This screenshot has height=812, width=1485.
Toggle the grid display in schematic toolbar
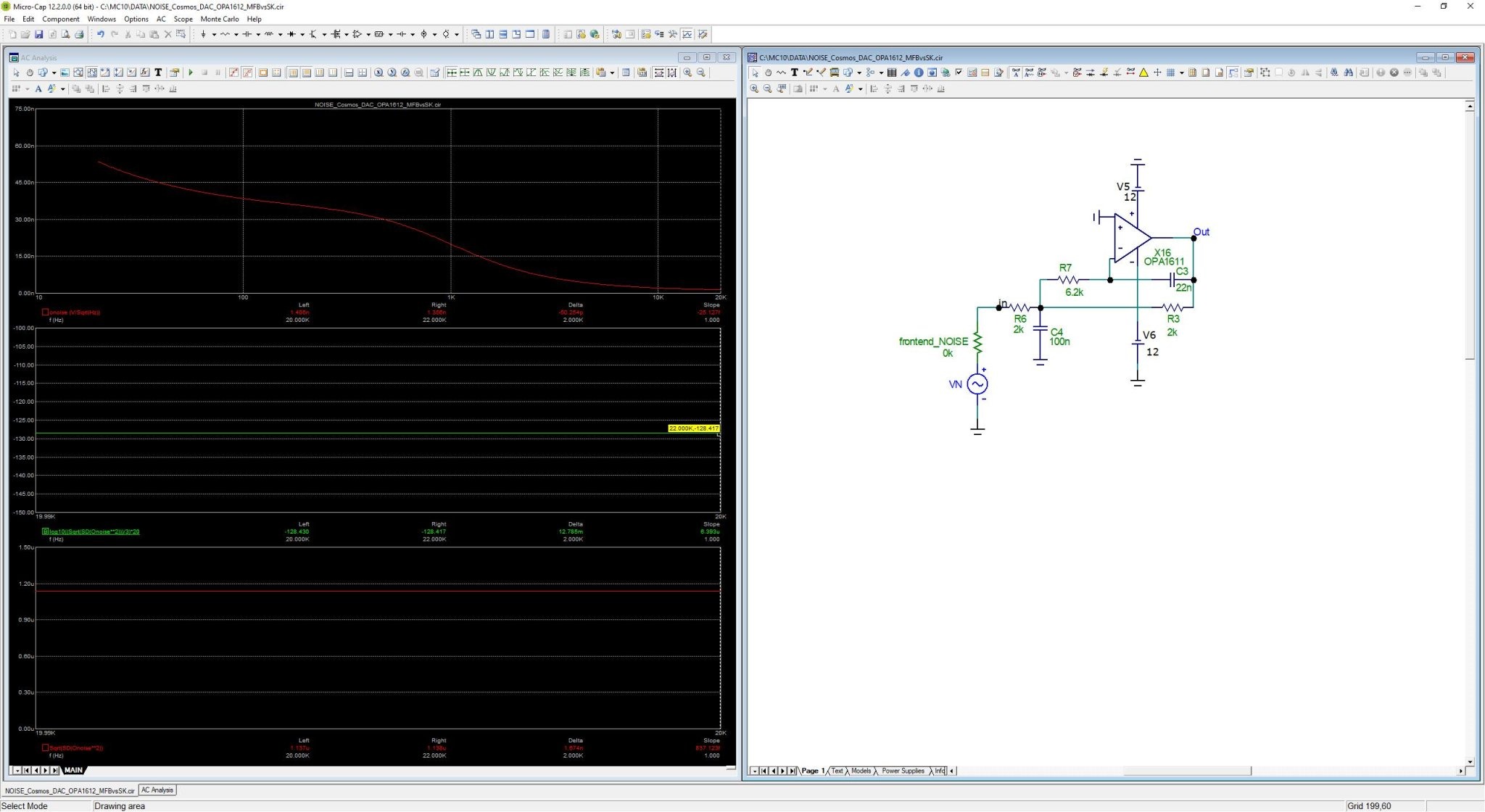1170,72
